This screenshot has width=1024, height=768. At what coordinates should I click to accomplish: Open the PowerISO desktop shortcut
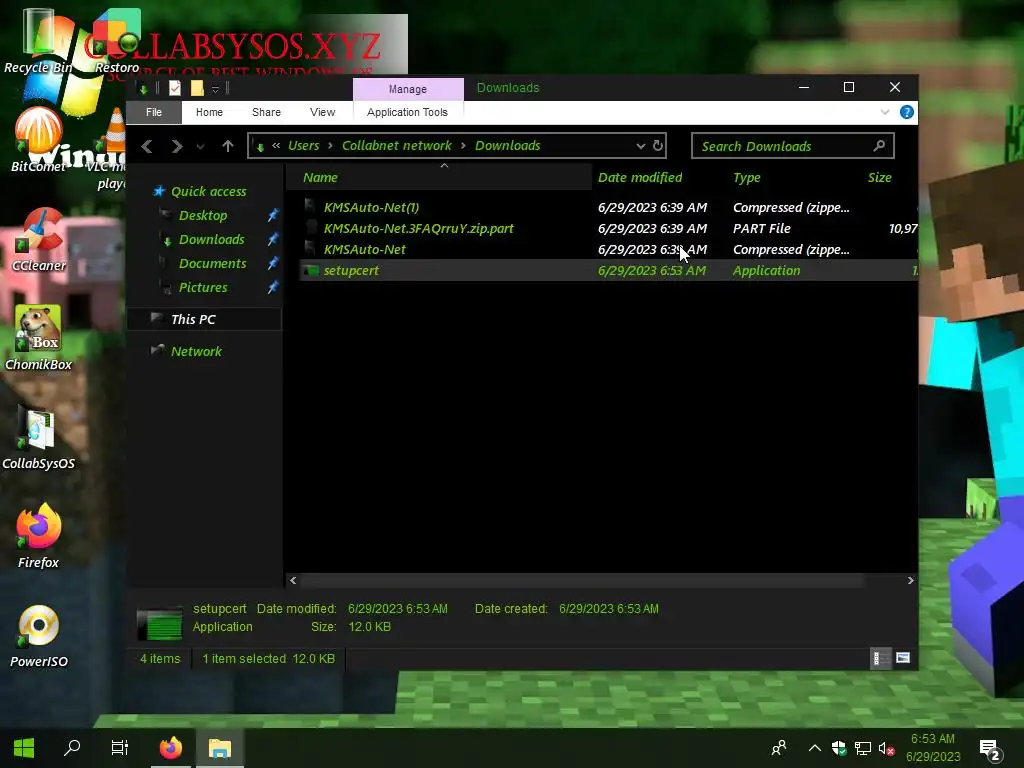[x=39, y=637]
